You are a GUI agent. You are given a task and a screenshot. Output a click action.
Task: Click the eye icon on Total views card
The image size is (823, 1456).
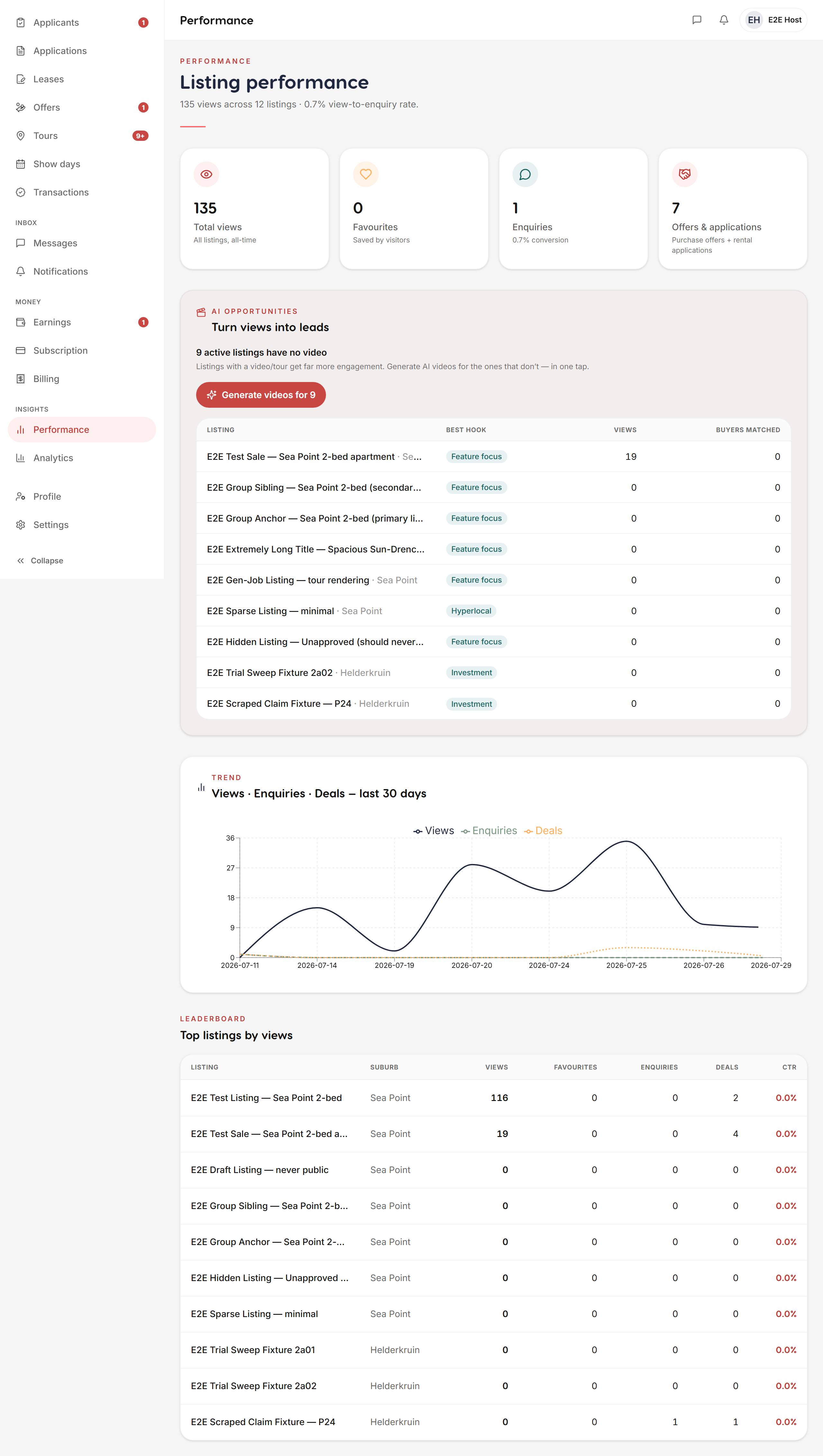[x=206, y=174]
